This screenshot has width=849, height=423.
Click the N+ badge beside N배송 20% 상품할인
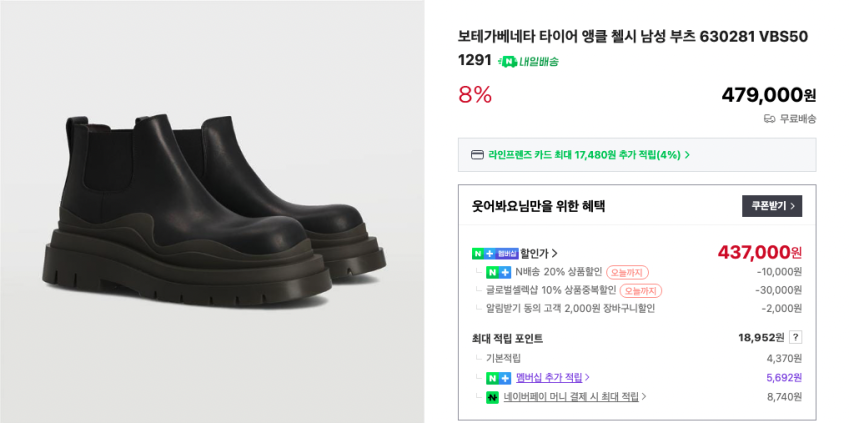[498, 272]
